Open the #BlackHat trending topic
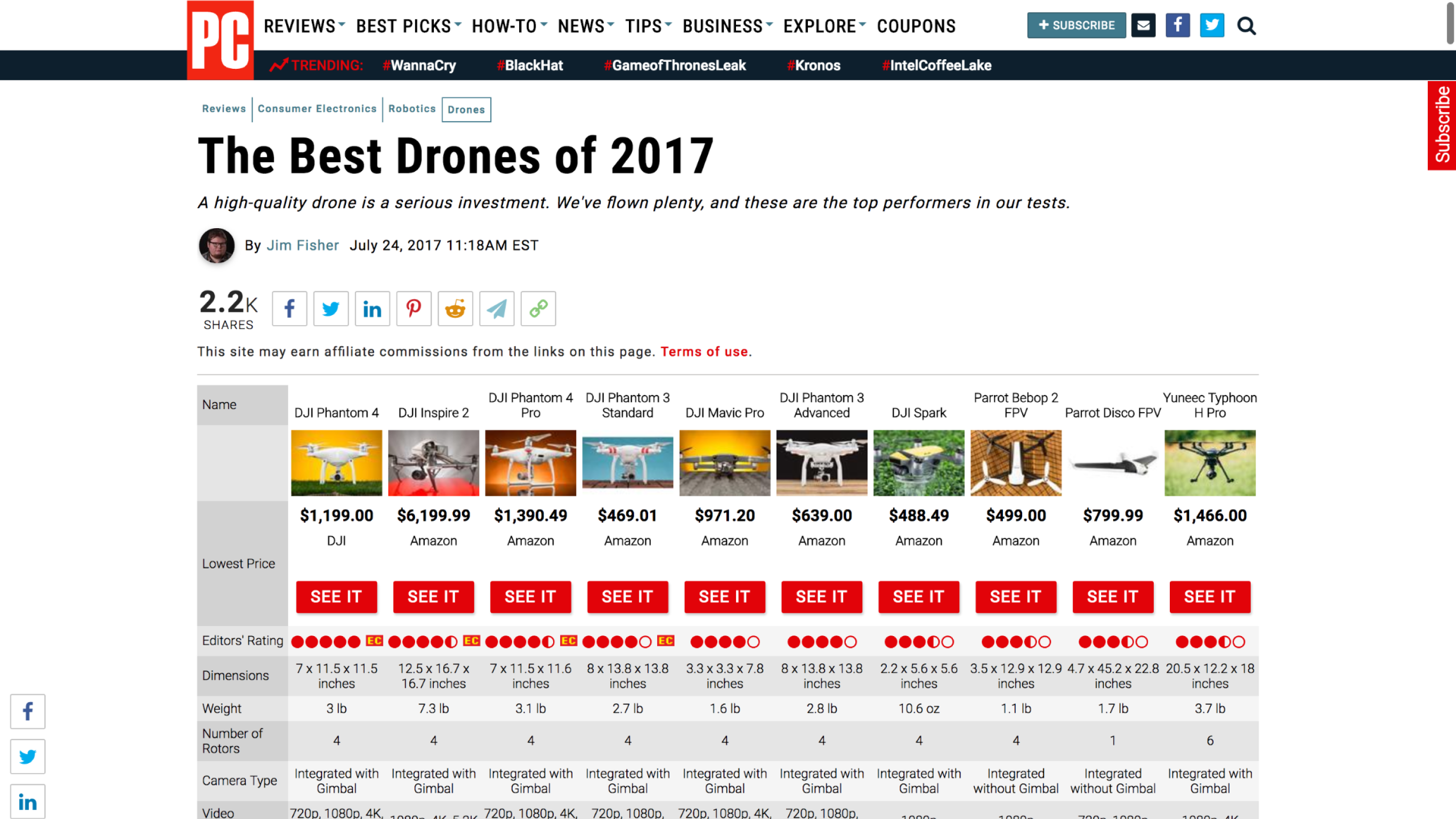The image size is (1456, 819). [x=530, y=66]
